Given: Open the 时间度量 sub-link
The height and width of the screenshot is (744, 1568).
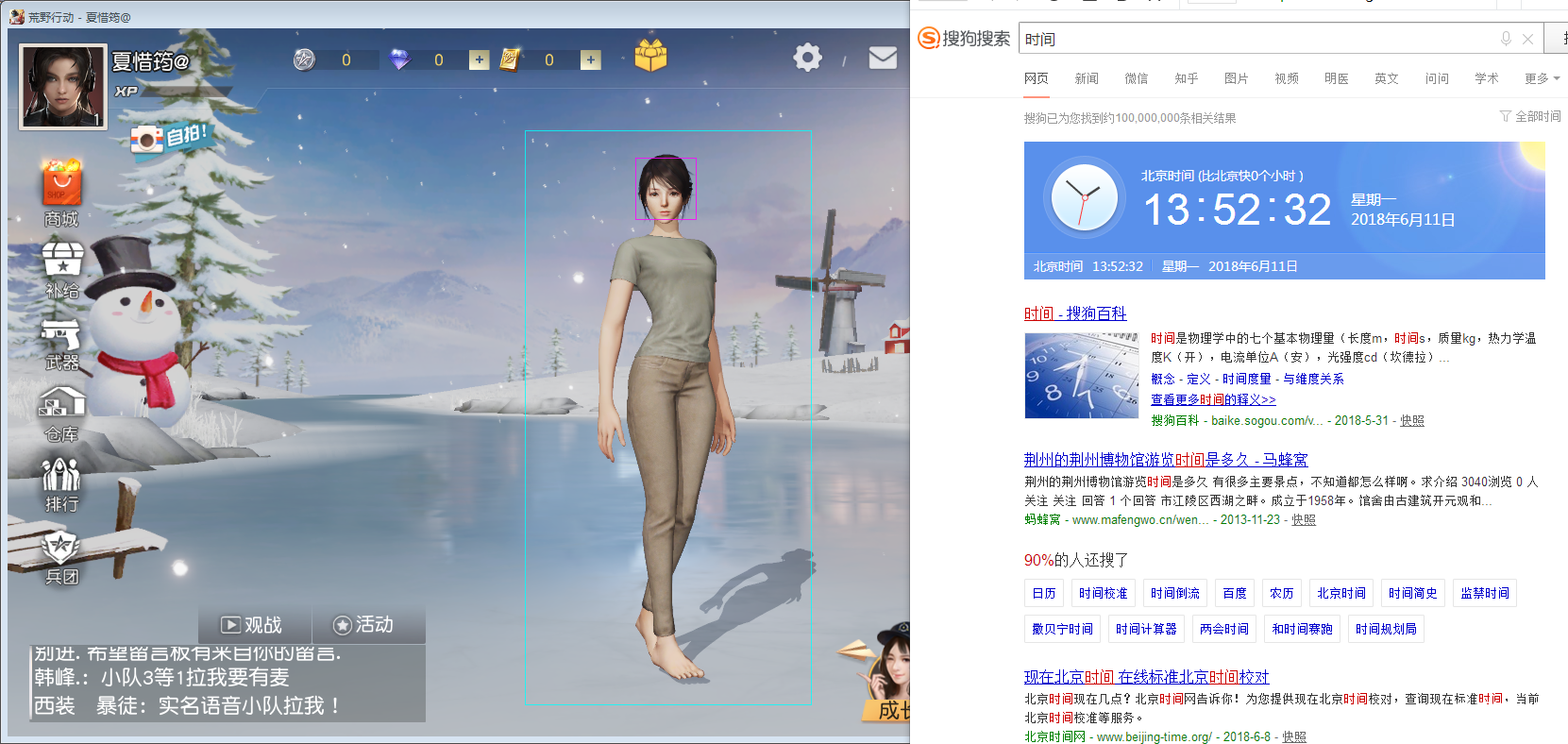Looking at the screenshot, I should (x=1246, y=379).
